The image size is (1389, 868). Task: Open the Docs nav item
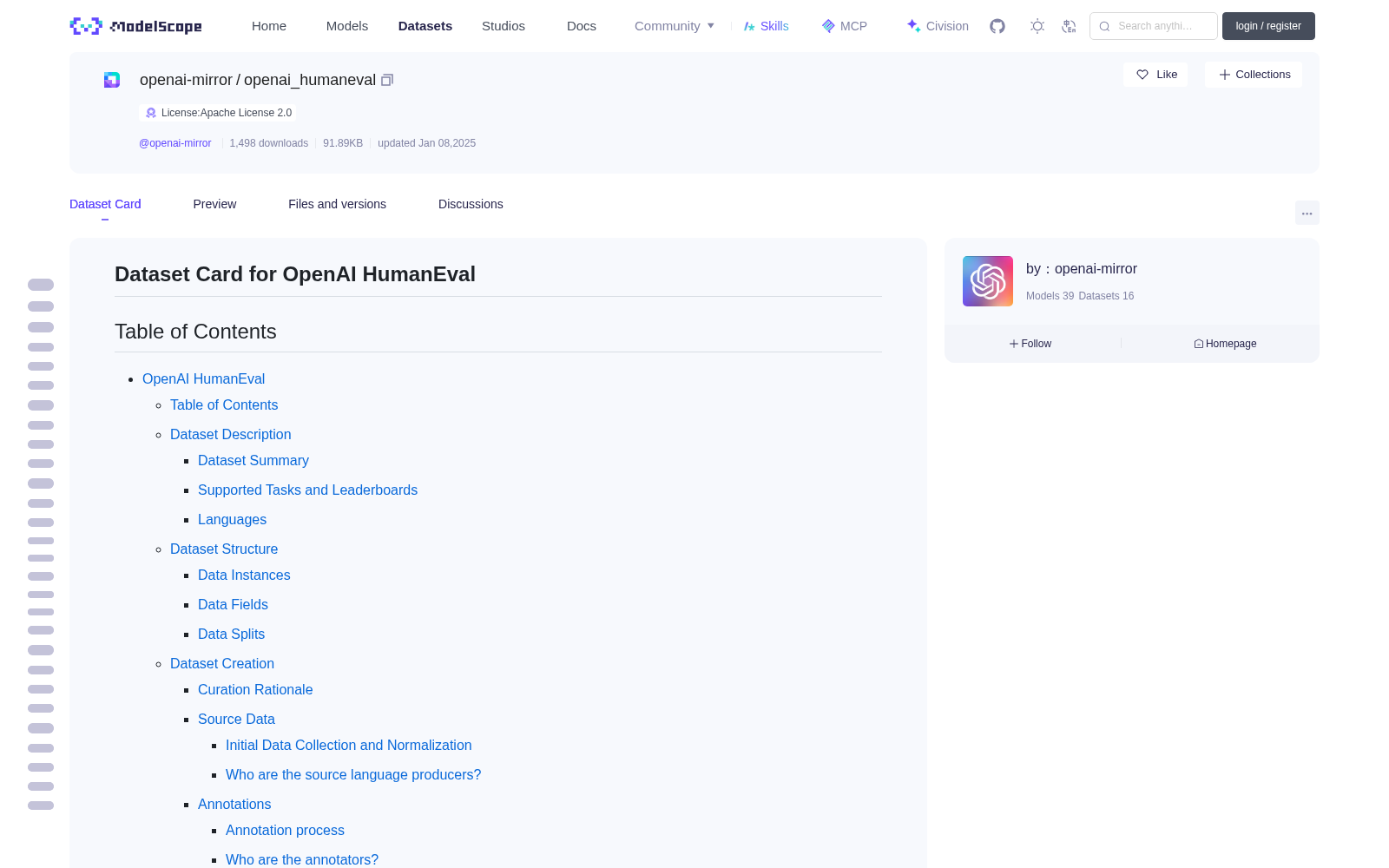tap(582, 26)
